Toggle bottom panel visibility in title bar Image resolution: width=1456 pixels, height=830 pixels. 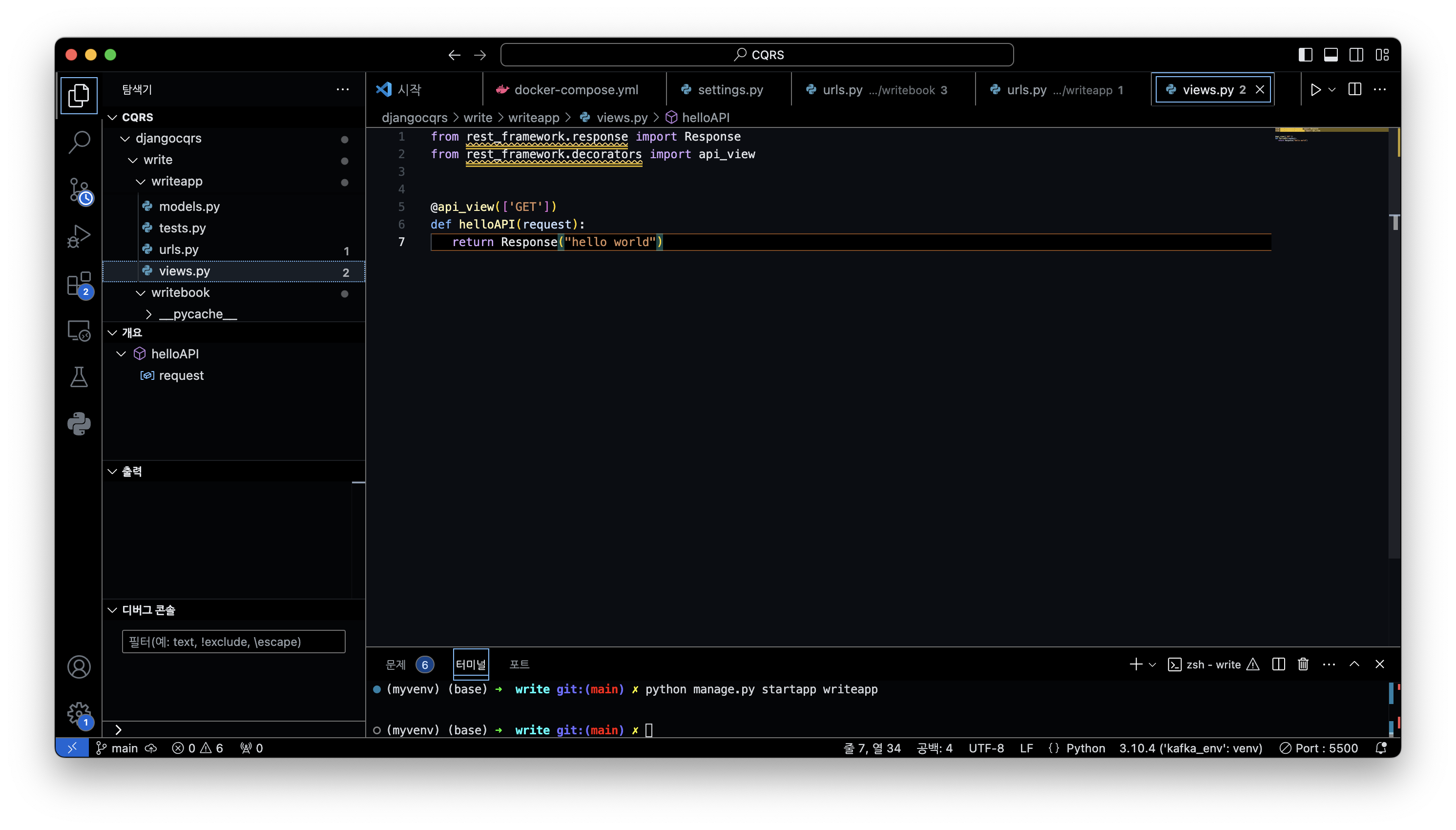[1331, 55]
